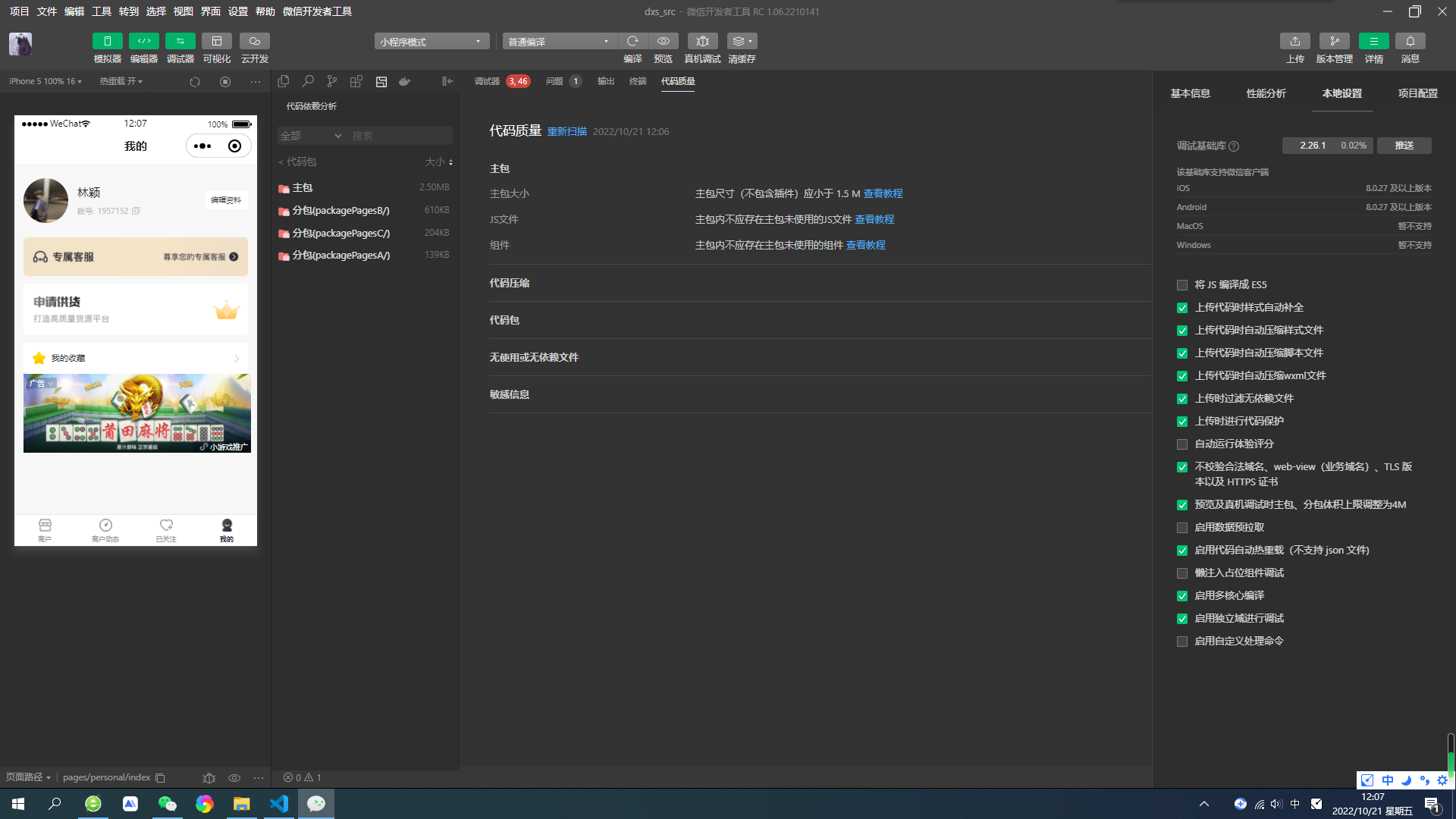Open the 工具 menu in menu bar
The image size is (1456, 819).
[x=101, y=11]
